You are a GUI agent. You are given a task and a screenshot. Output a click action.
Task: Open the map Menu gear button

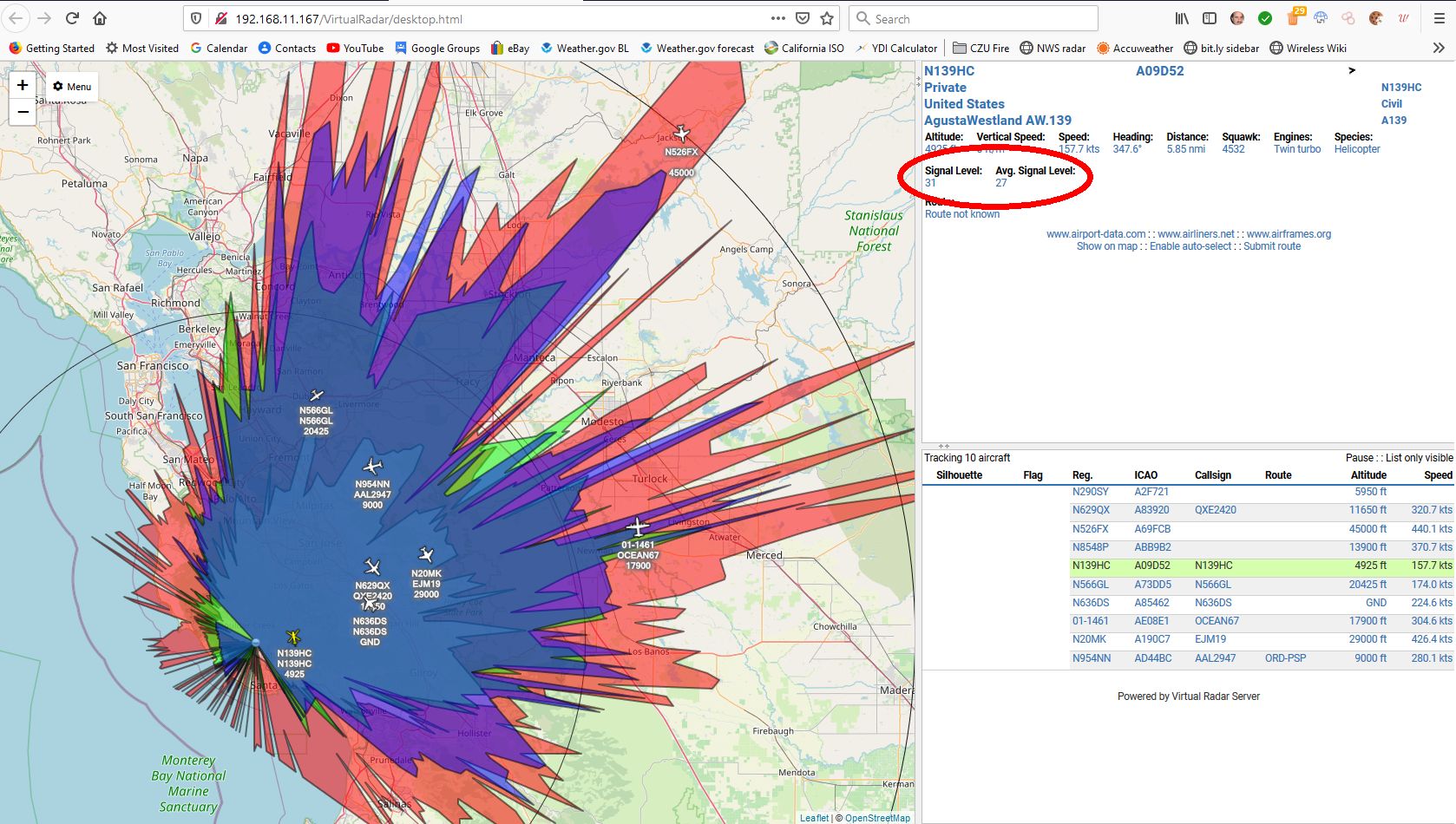[x=71, y=87]
